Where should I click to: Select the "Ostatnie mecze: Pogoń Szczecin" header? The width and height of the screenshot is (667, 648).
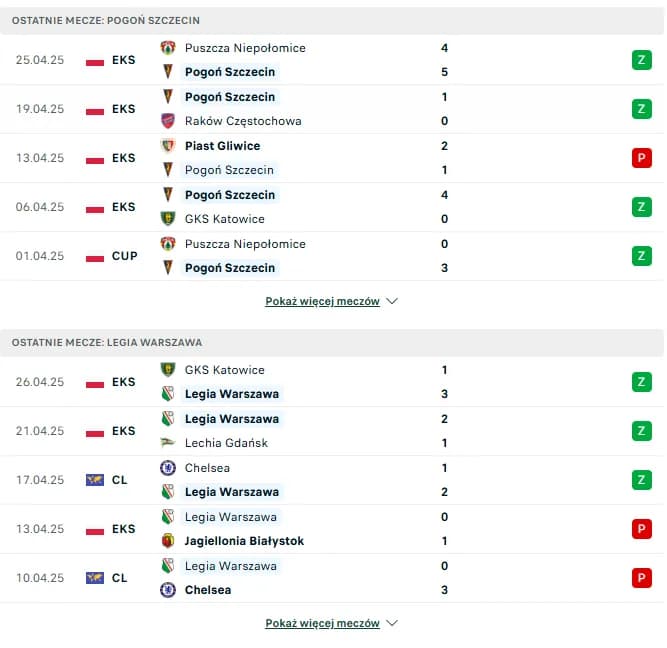[x=105, y=20]
